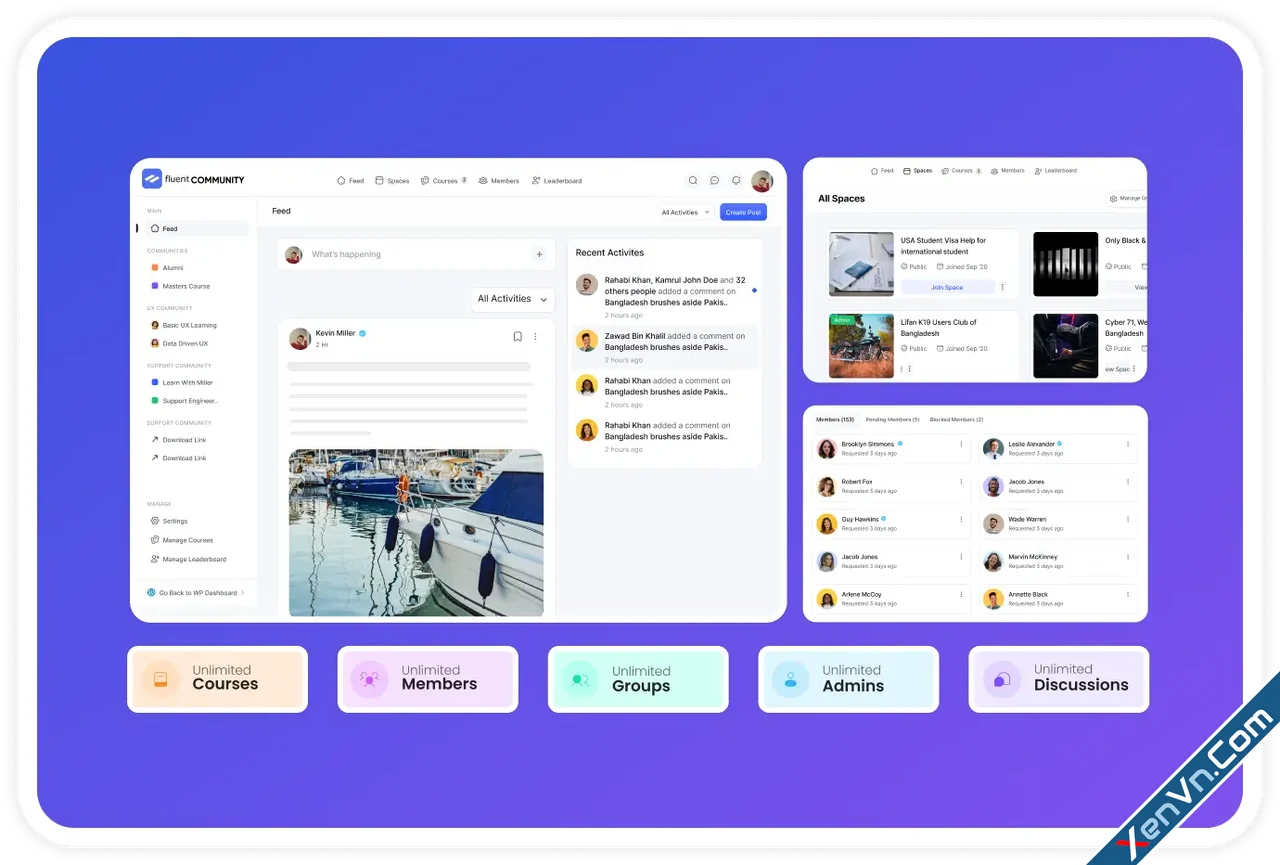Viewport: 1280px width, 865px height.
Task: Open your profile avatar in the top right
Action: click(x=762, y=180)
